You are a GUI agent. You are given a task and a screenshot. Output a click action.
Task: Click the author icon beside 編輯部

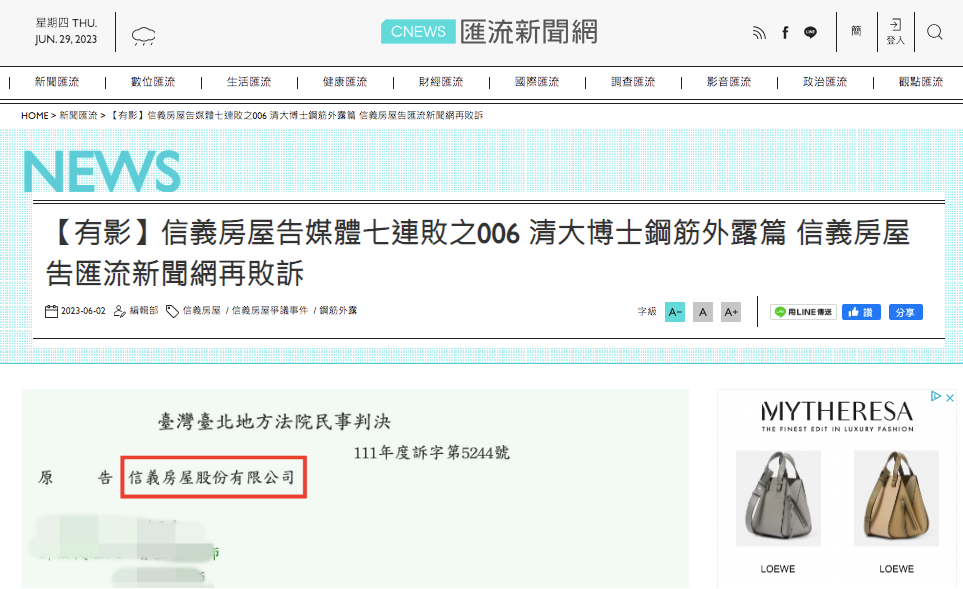120,311
